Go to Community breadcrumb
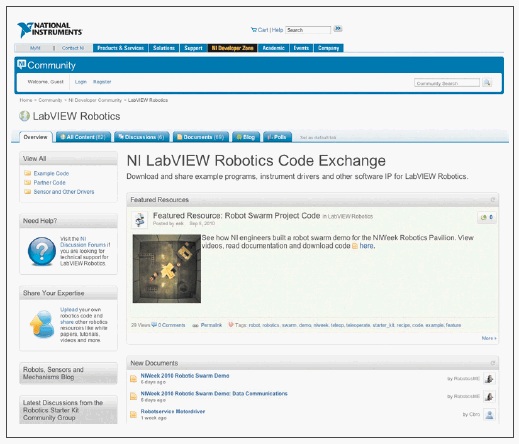 pyautogui.click(x=50, y=100)
